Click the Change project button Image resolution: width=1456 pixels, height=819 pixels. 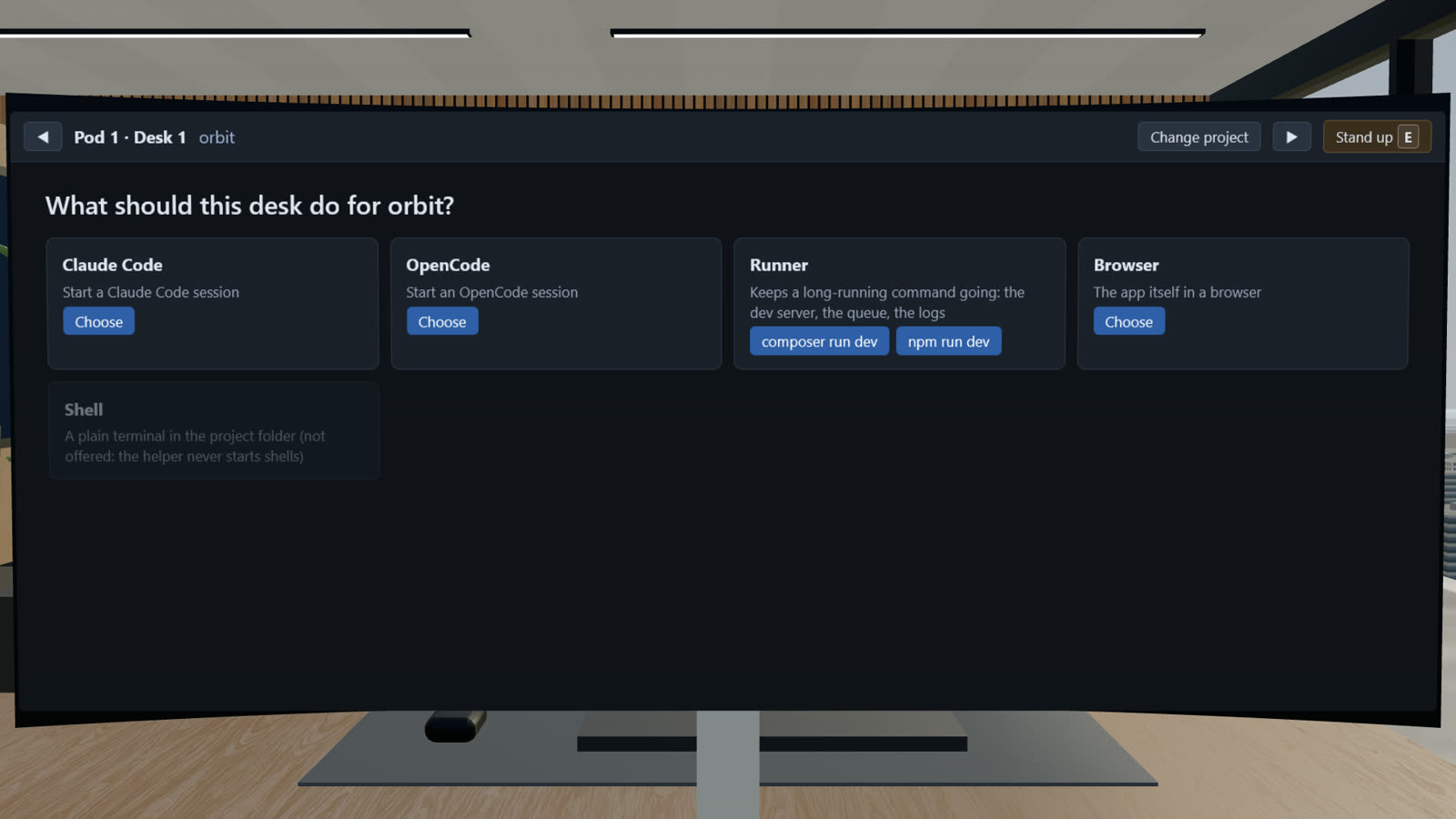[x=1198, y=136]
